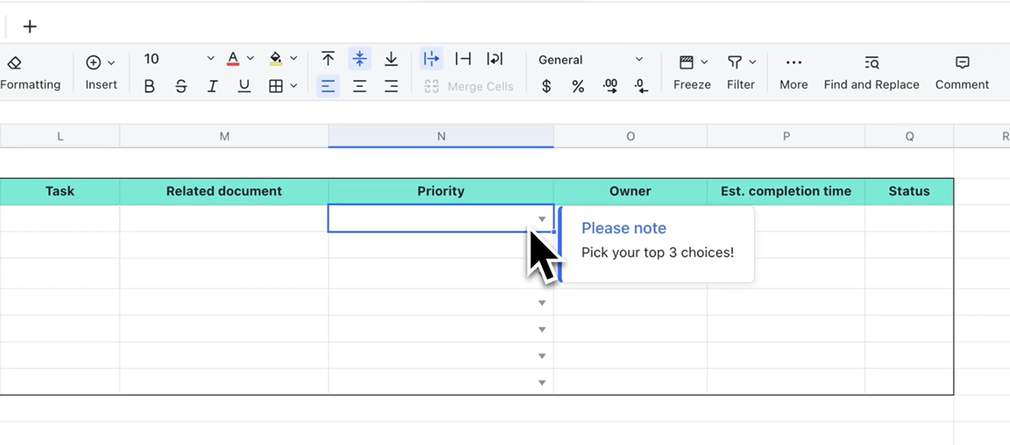
Task: Right align the cell text
Action: 391,87
